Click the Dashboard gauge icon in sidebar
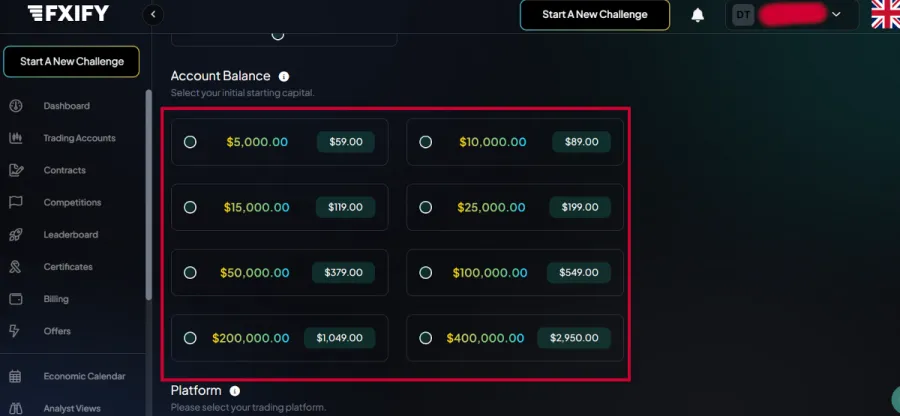 (15, 106)
